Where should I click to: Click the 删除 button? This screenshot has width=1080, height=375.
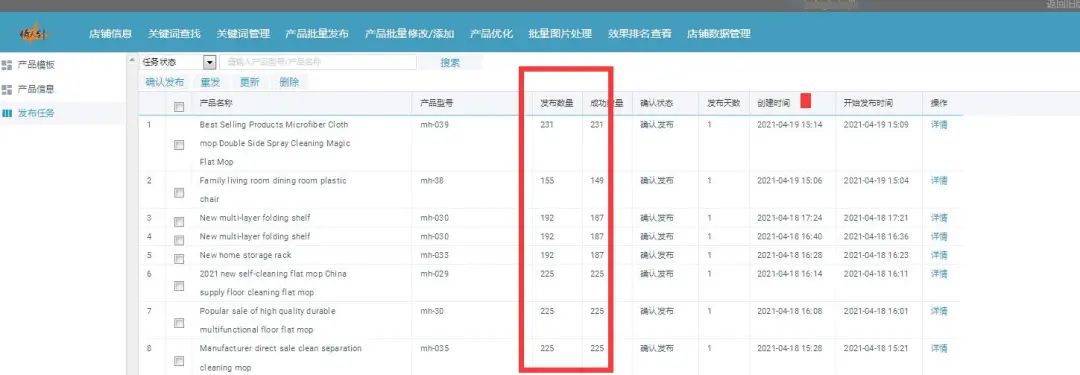(289, 82)
